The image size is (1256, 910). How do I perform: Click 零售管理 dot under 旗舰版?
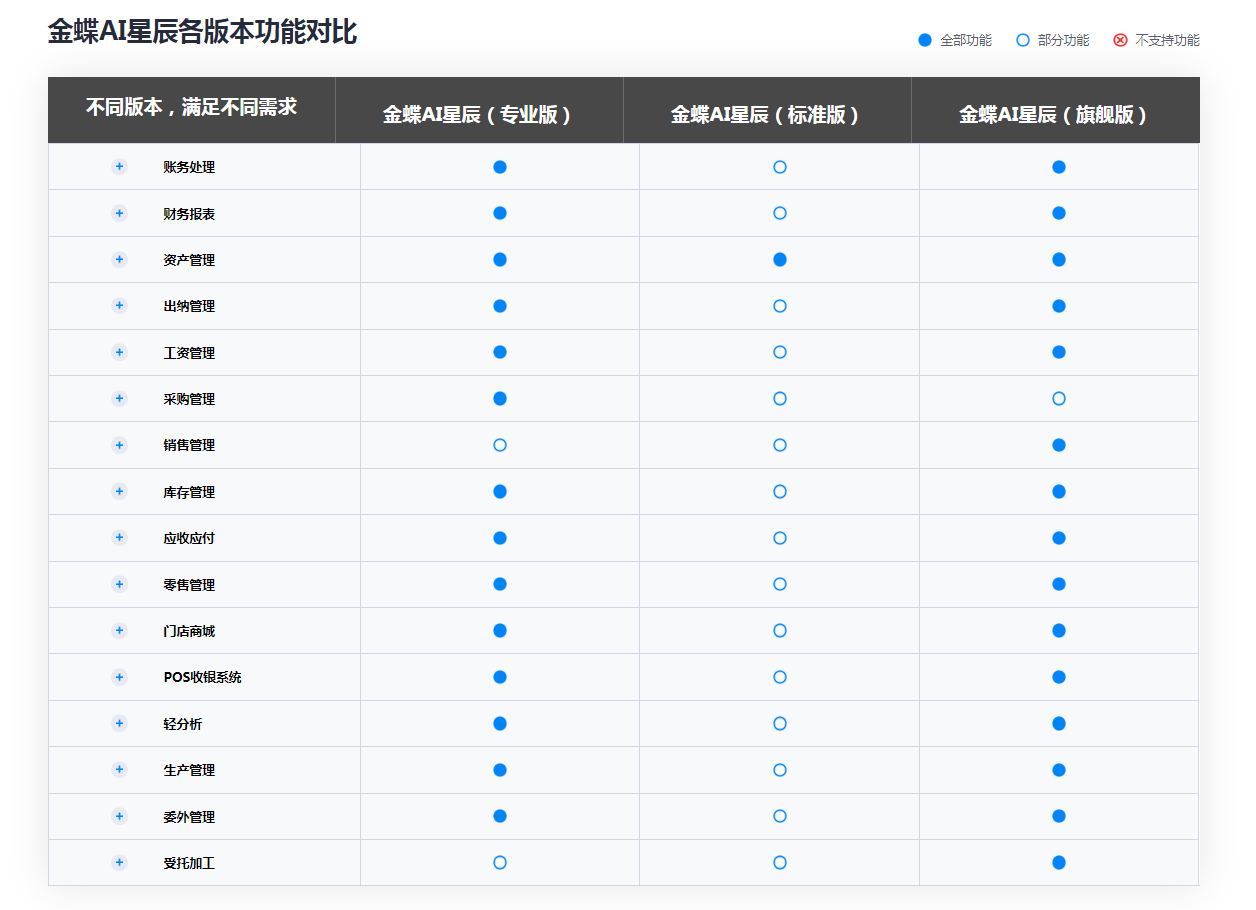[1059, 584]
